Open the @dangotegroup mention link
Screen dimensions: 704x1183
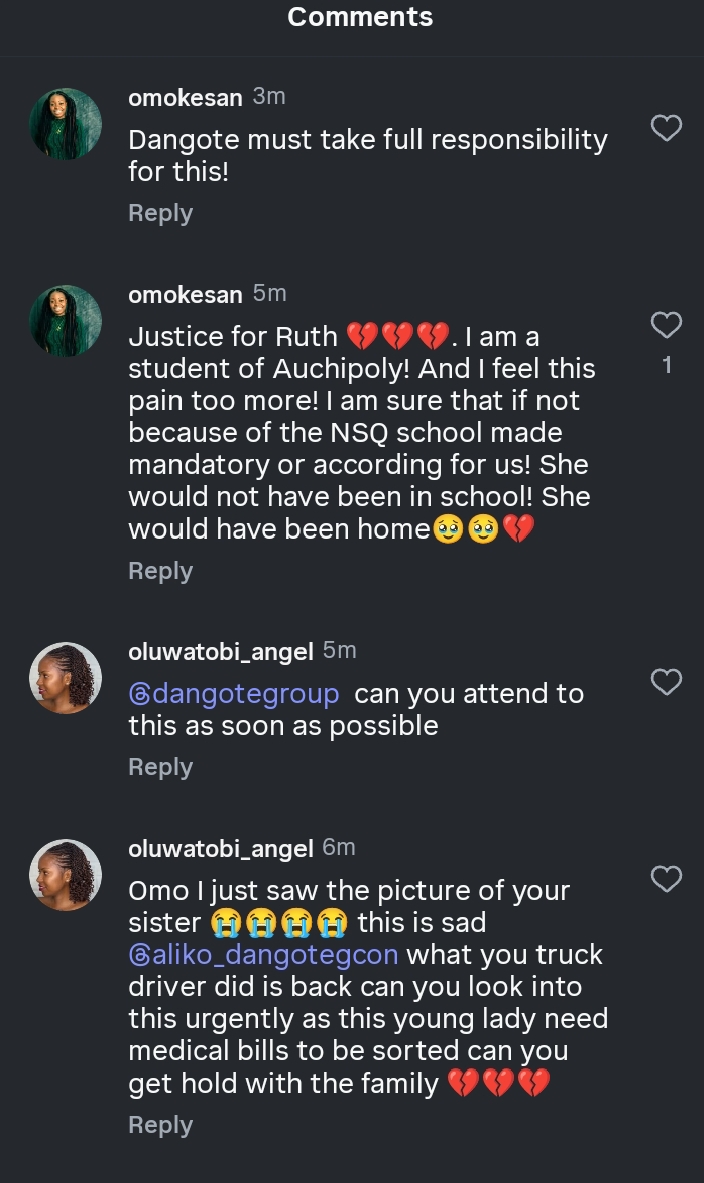pos(234,694)
